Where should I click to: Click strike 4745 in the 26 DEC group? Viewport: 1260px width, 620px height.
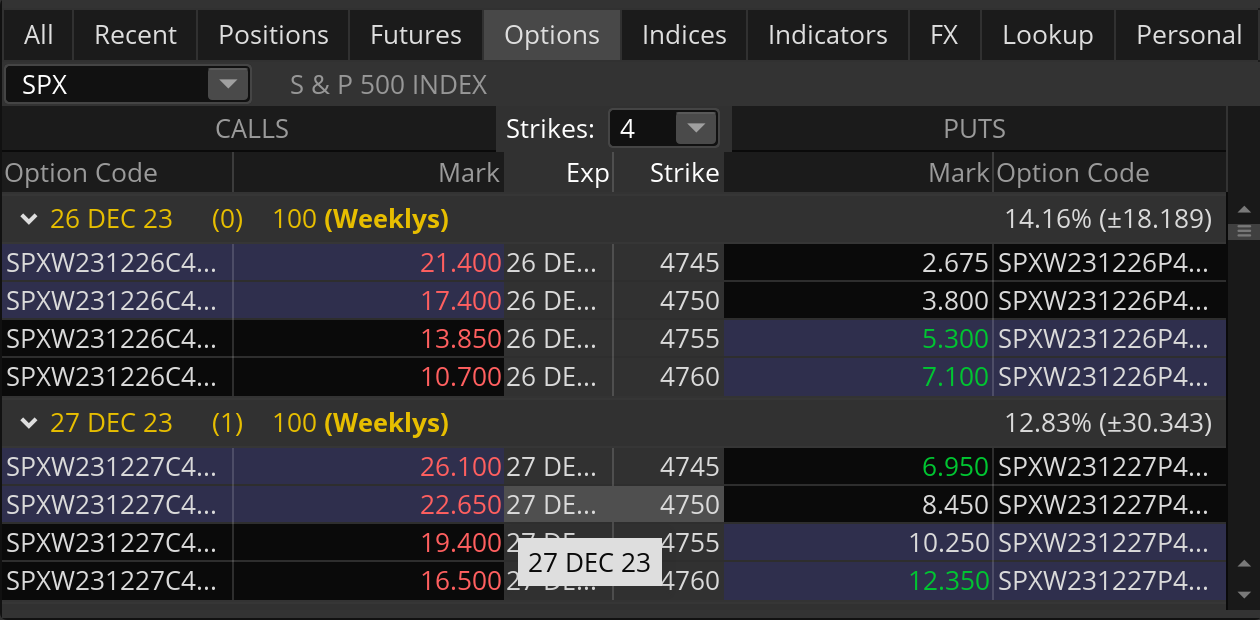[x=689, y=263]
